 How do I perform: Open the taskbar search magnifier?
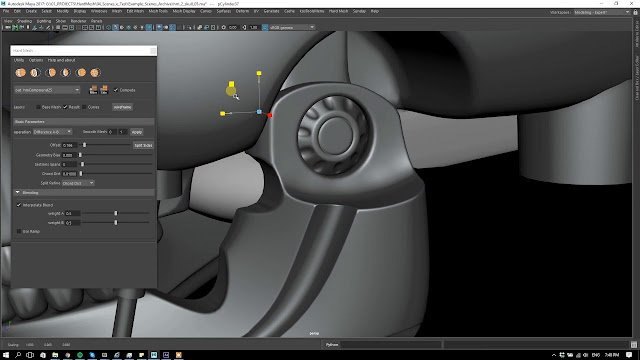coord(18,355)
